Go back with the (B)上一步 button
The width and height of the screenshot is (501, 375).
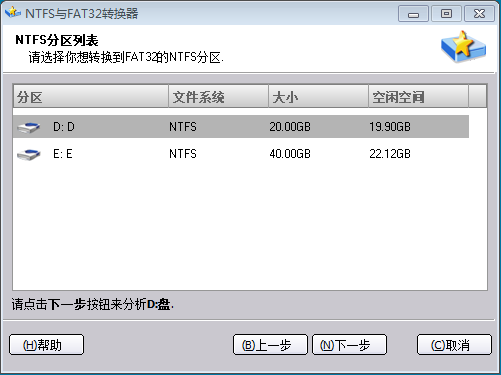270,345
